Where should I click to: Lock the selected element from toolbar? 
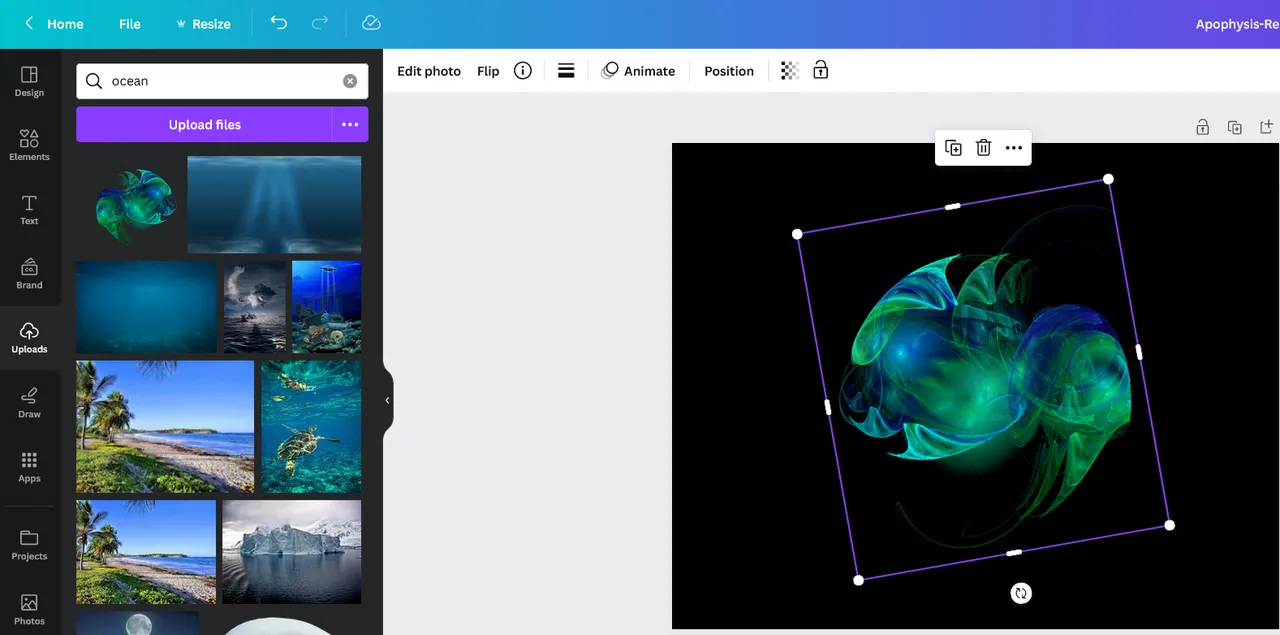820,70
